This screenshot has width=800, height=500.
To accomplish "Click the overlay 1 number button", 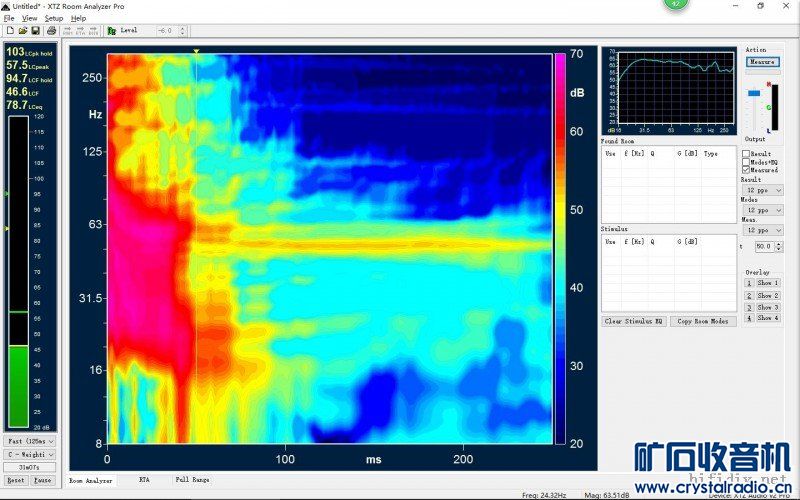I will pos(747,283).
